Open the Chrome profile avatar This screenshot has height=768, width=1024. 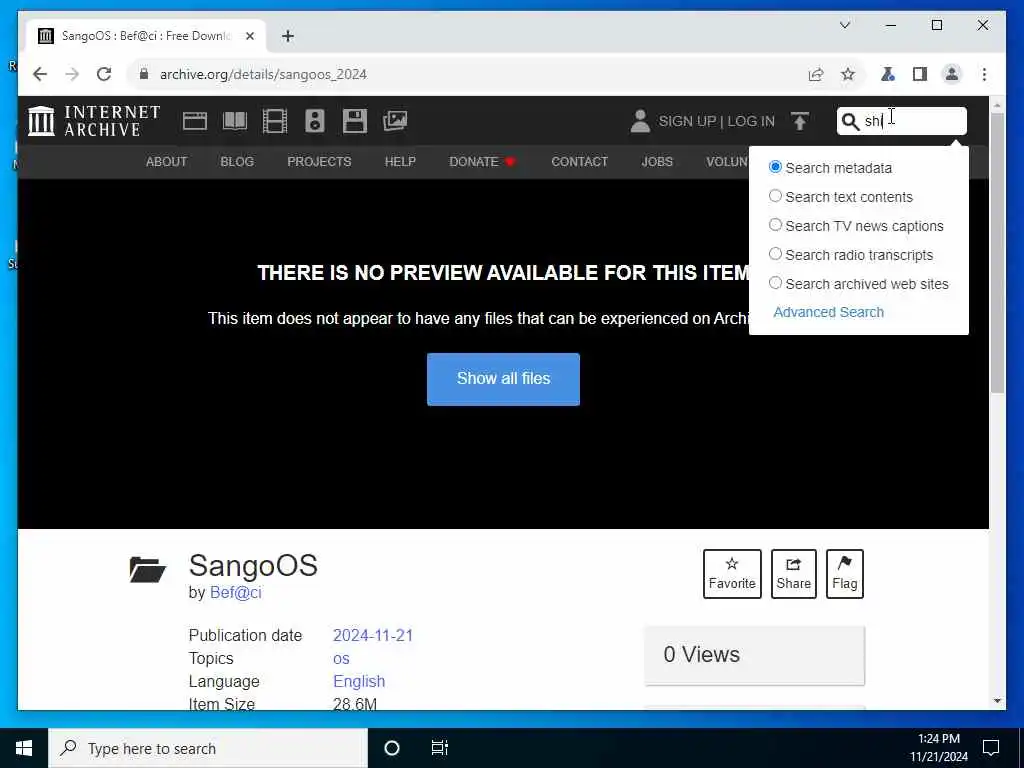(952, 74)
